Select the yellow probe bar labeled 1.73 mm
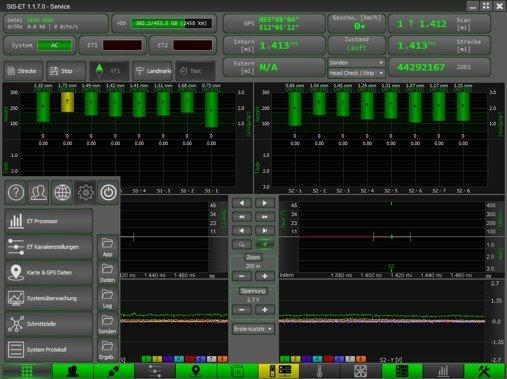The width and height of the screenshot is (507, 379). pyautogui.click(x=67, y=102)
